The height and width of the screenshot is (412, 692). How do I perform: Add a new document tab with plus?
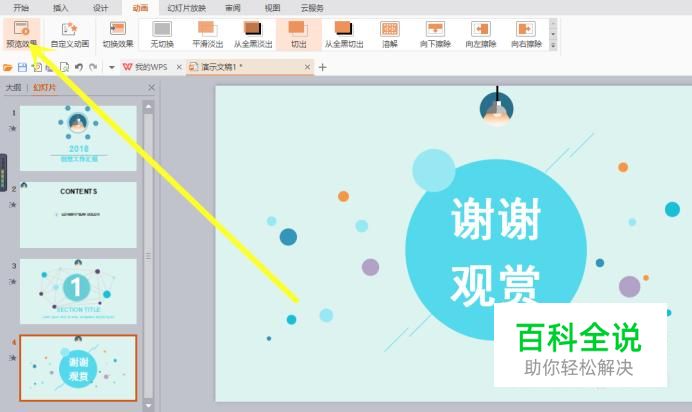323,67
